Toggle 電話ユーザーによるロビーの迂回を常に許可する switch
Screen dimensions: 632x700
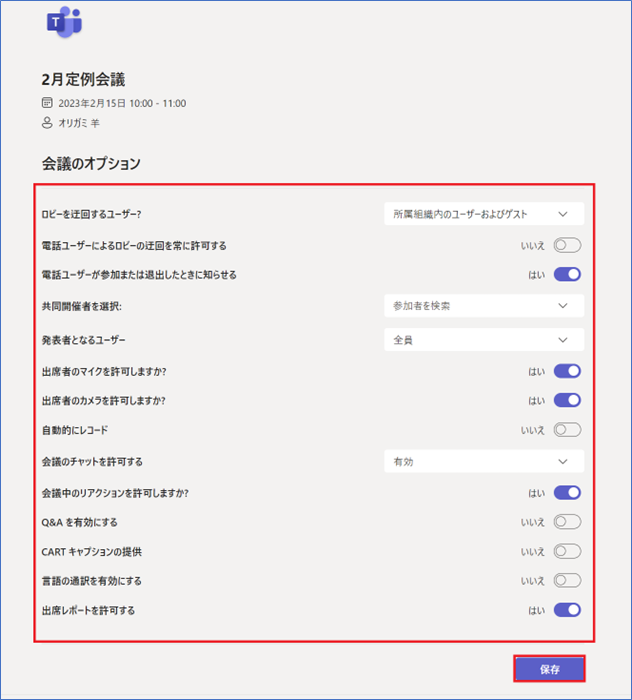click(566, 245)
